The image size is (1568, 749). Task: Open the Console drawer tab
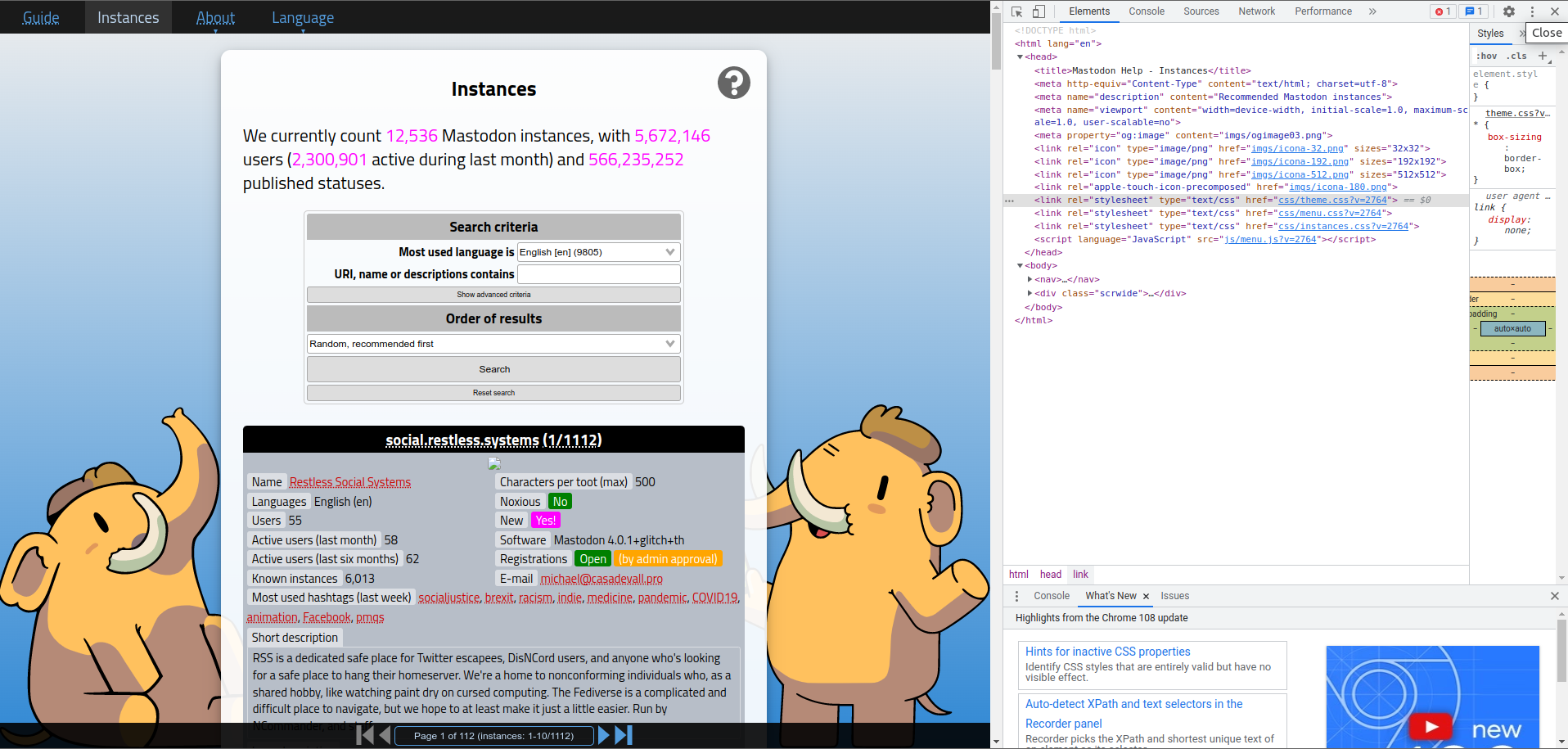click(x=1051, y=596)
